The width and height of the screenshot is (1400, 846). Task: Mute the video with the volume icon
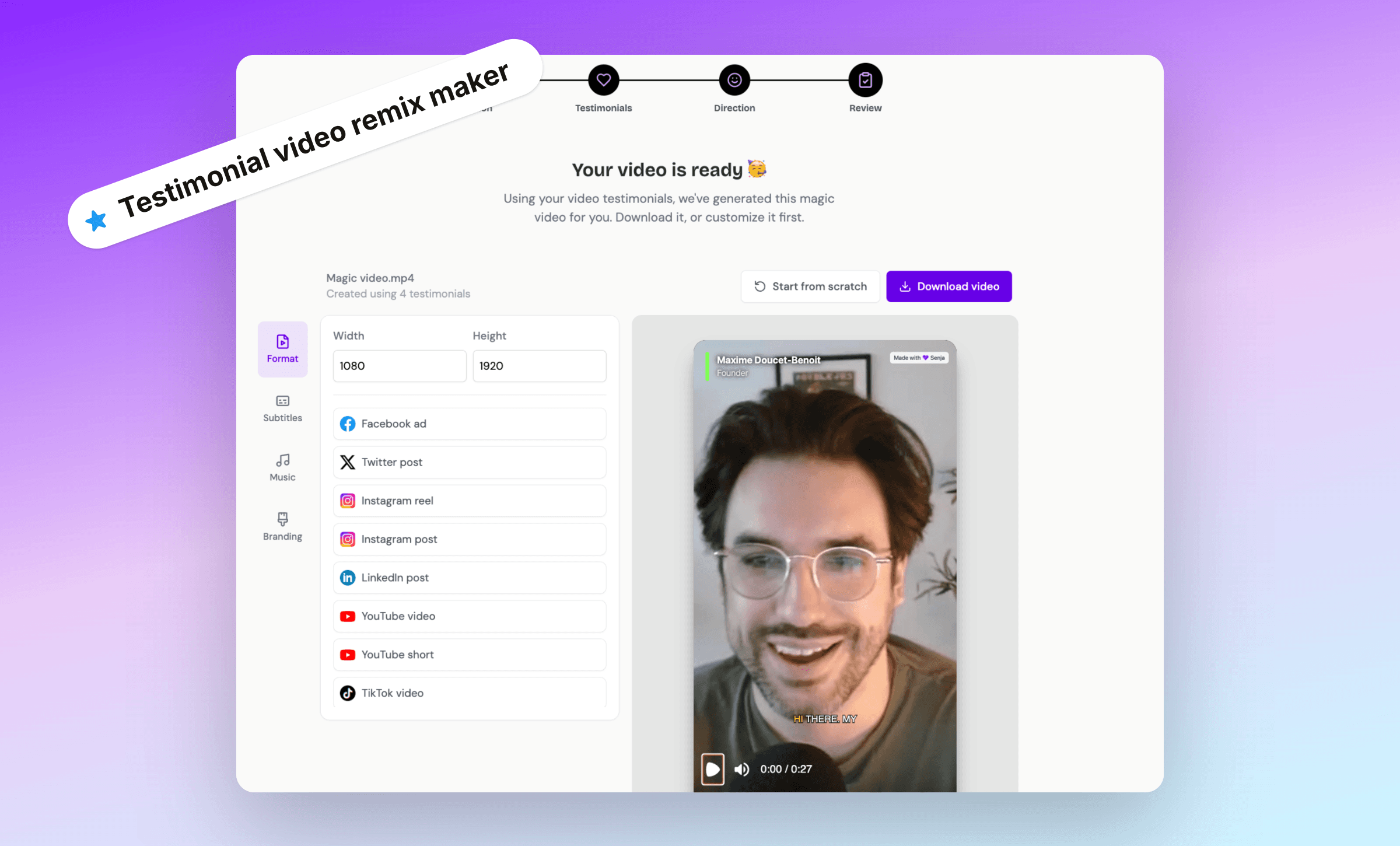[742, 769]
